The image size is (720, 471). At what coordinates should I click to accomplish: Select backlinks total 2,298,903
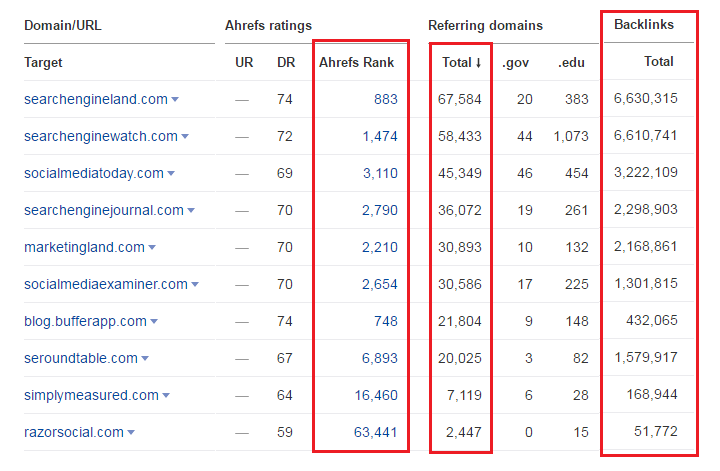tap(646, 209)
